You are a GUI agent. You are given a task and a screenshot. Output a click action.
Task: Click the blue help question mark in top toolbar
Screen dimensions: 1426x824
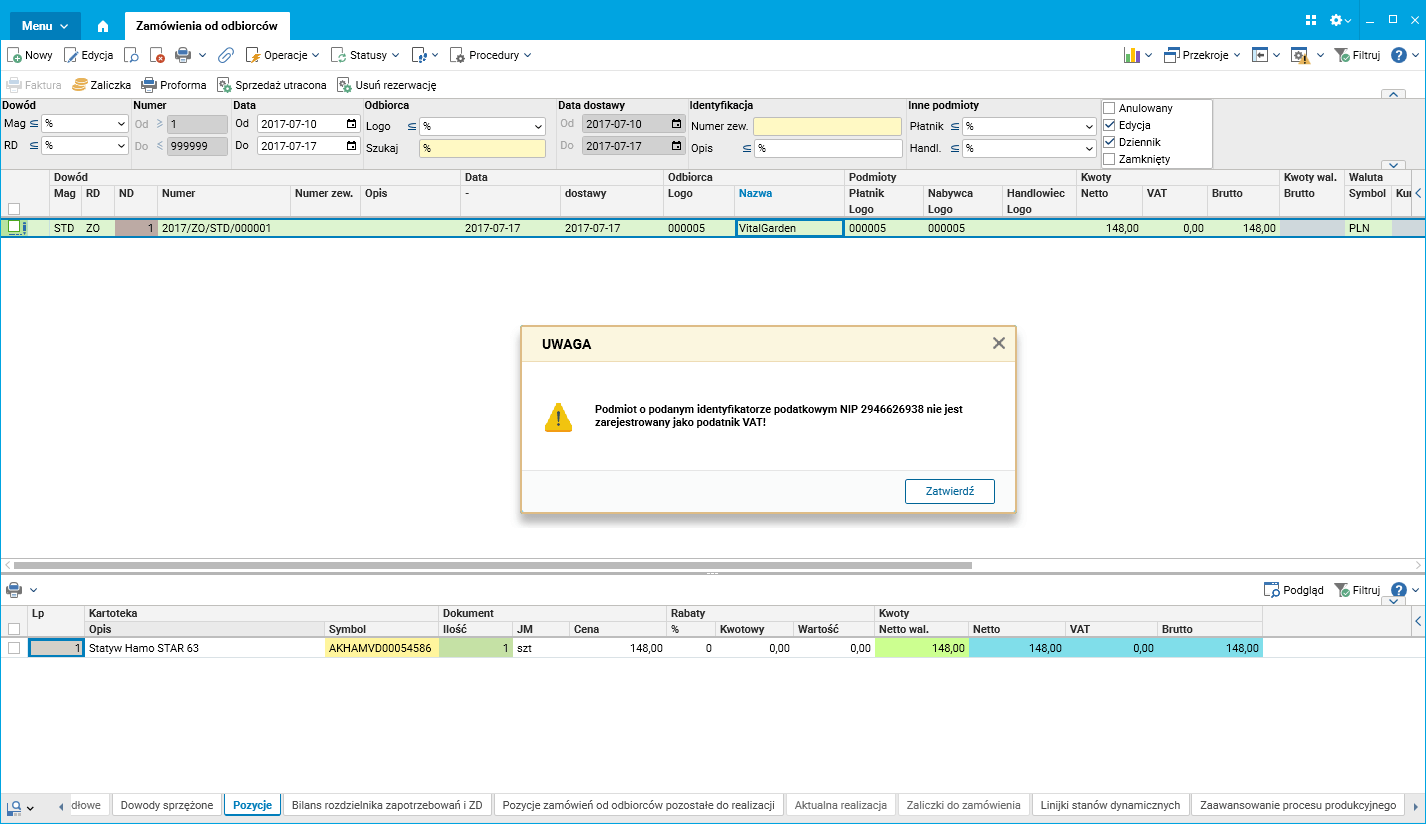coord(1399,55)
